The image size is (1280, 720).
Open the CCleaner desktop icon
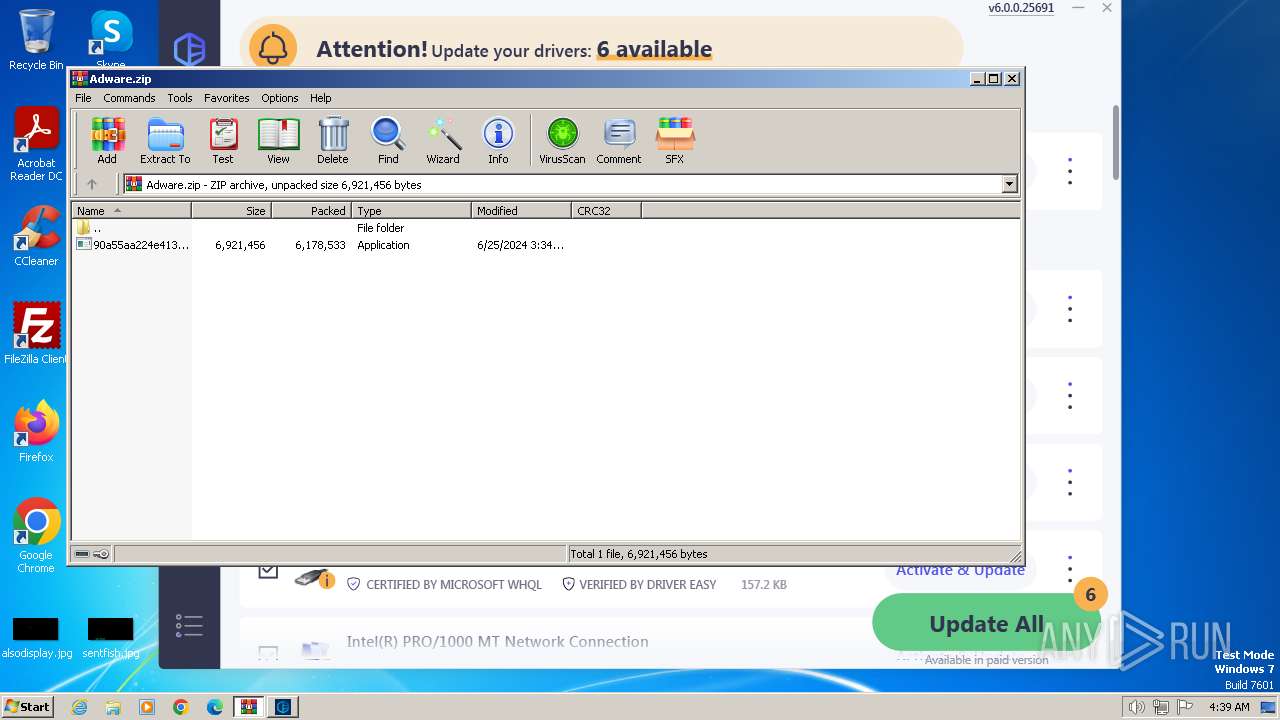tap(36, 236)
